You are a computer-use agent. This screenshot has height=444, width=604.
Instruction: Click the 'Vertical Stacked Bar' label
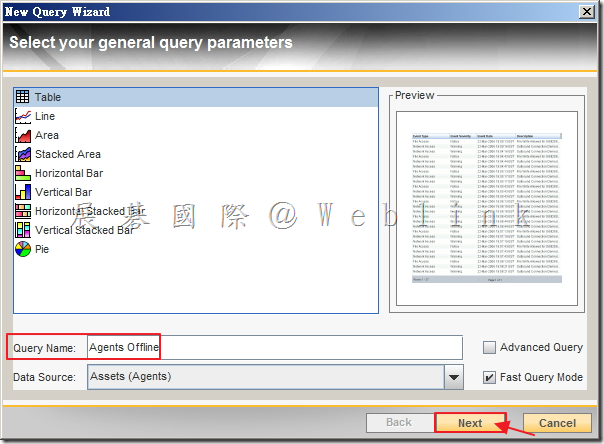coord(84,230)
